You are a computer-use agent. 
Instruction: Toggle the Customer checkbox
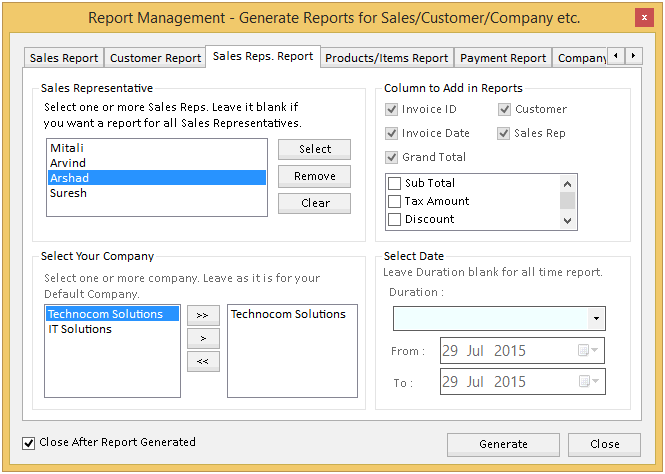[504, 109]
